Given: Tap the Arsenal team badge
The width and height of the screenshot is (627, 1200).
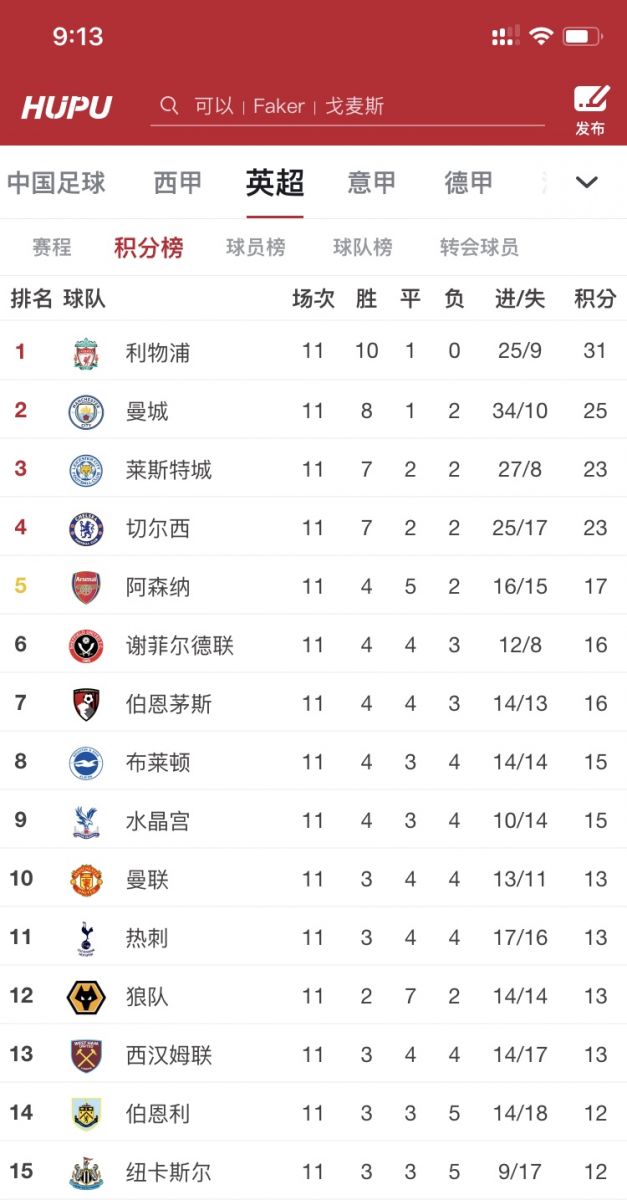Looking at the screenshot, I should point(86,587).
